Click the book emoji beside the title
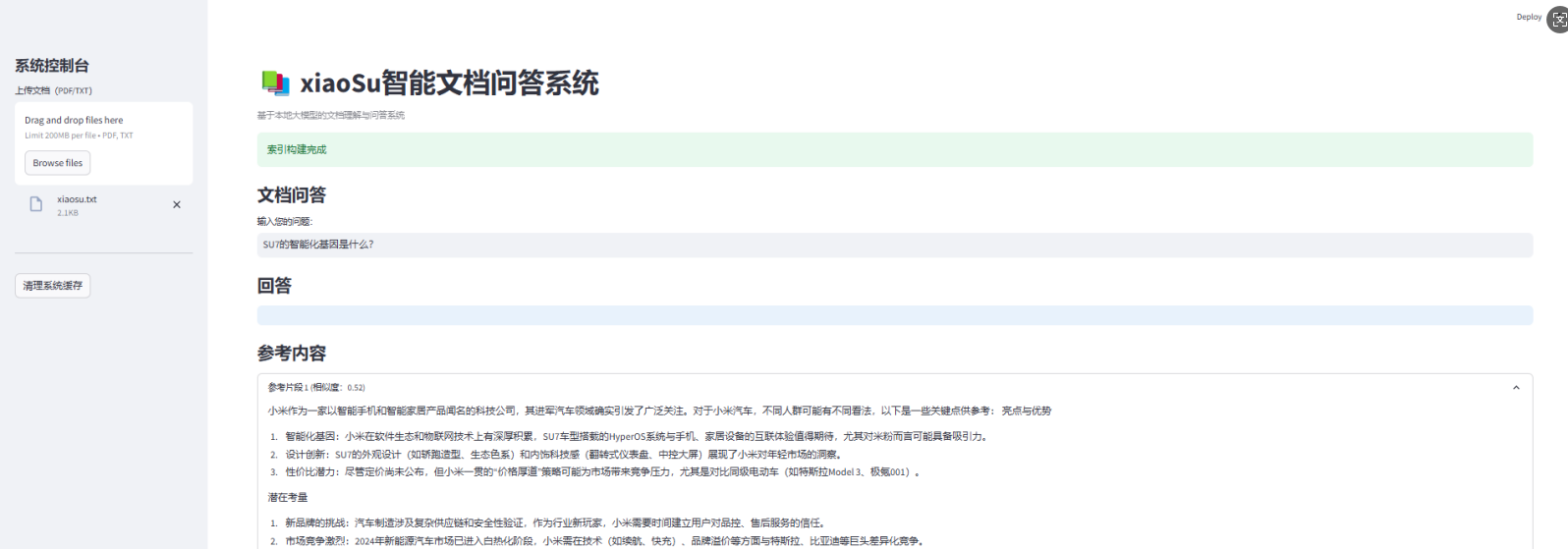 click(x=275, y=83)
